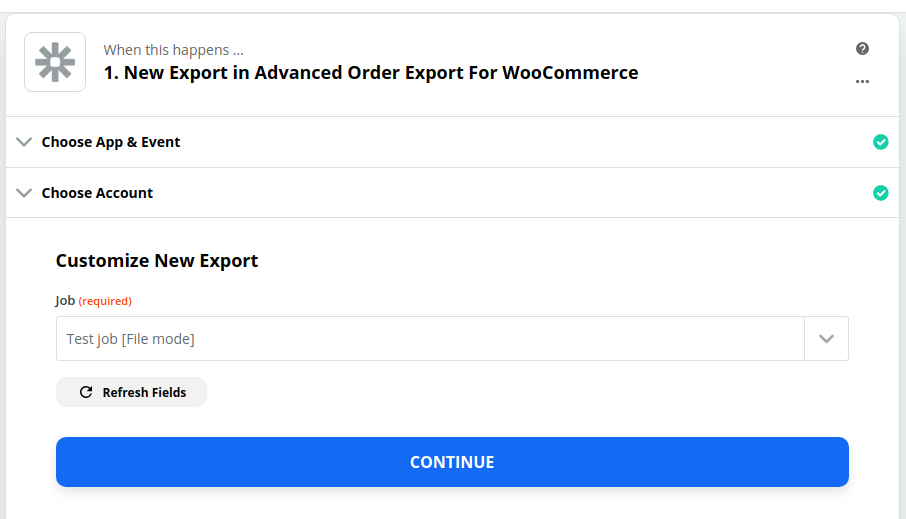Select the Choose Account section header

pos(452,192)
